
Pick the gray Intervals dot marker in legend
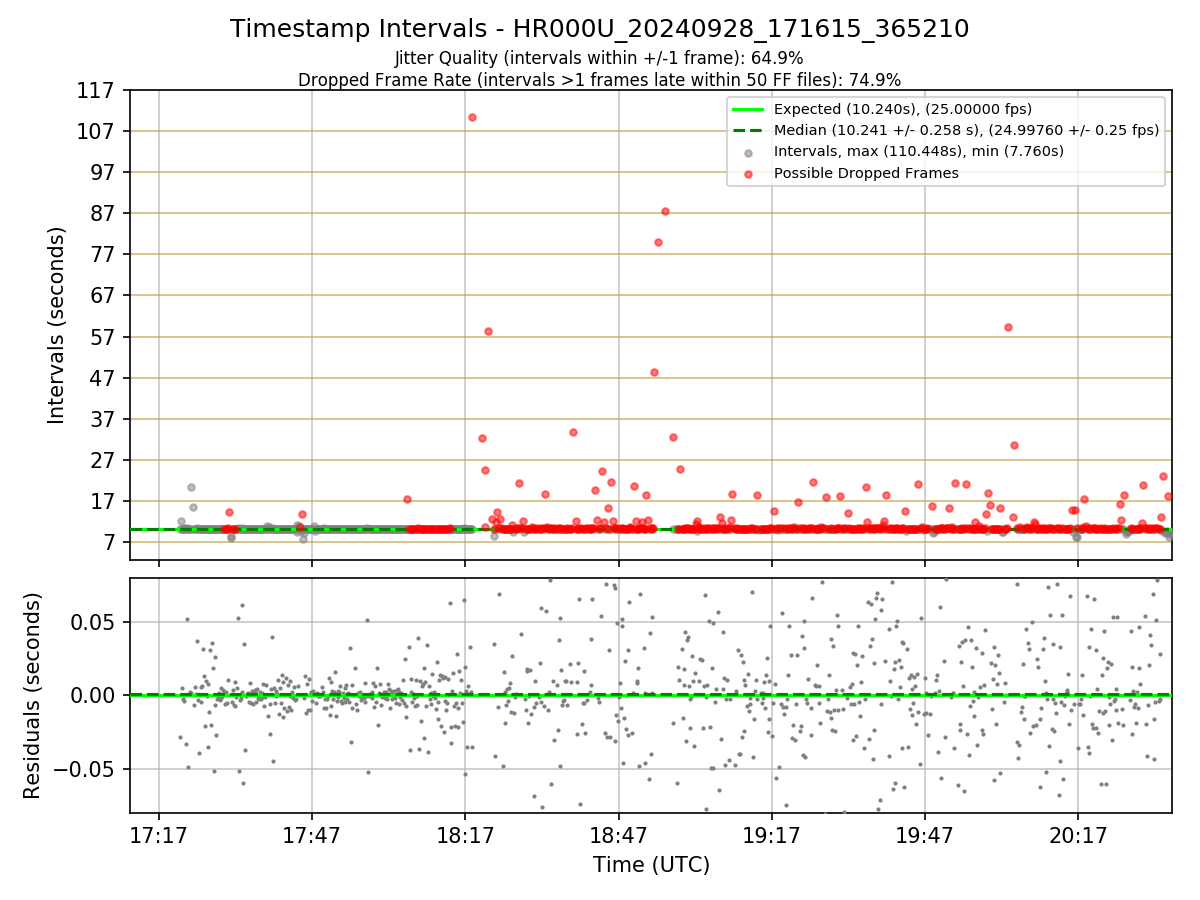coord(749,152)
